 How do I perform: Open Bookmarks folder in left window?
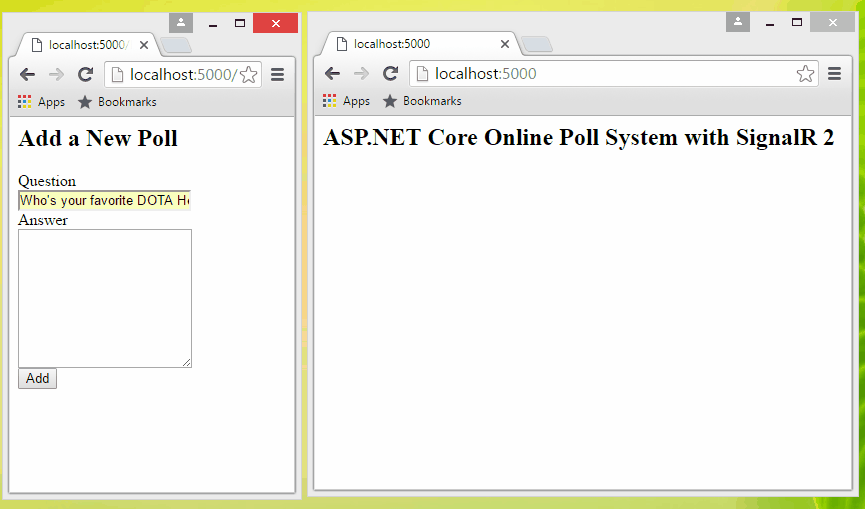tap(117, 102)
